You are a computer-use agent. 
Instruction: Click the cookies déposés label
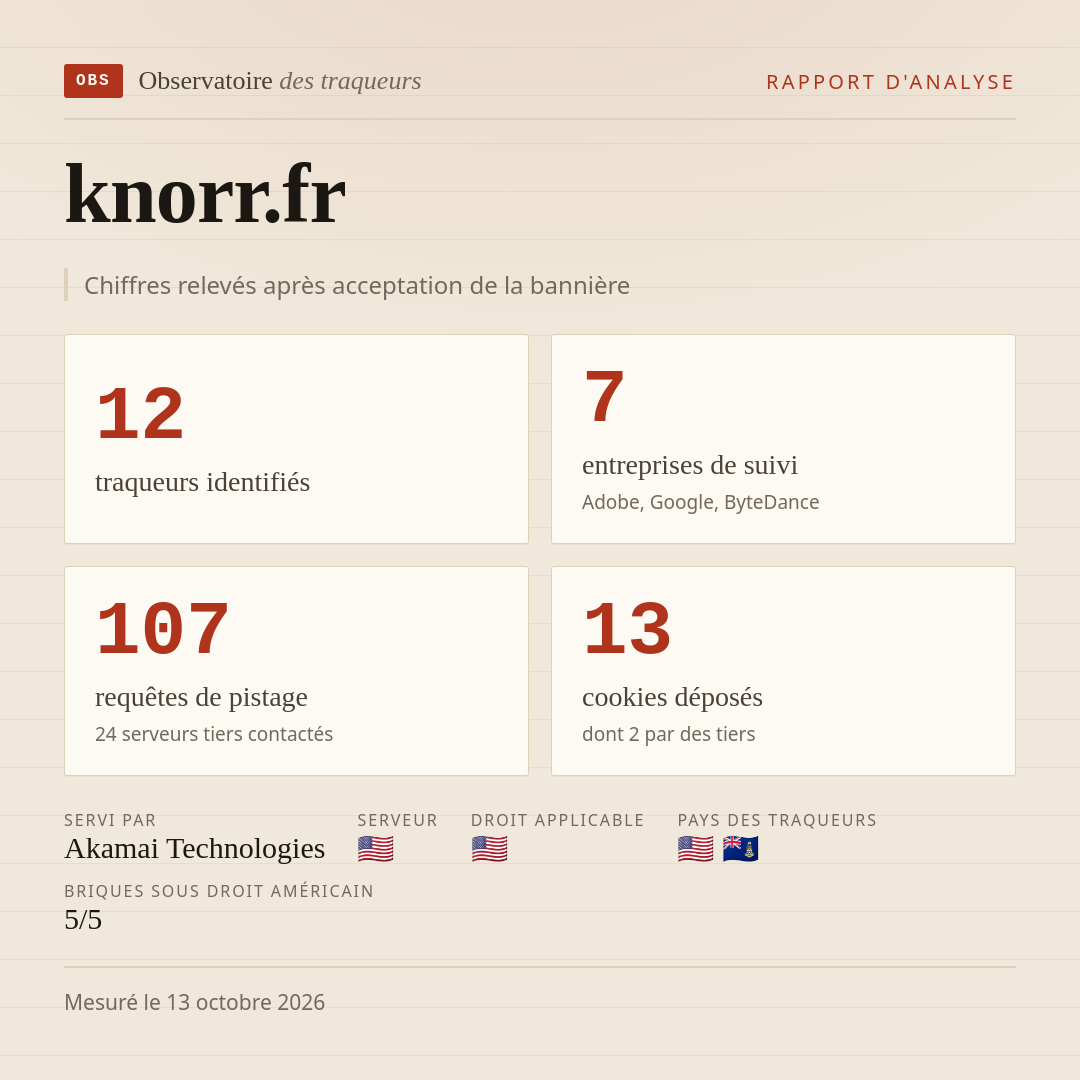[x=672, y=697]
